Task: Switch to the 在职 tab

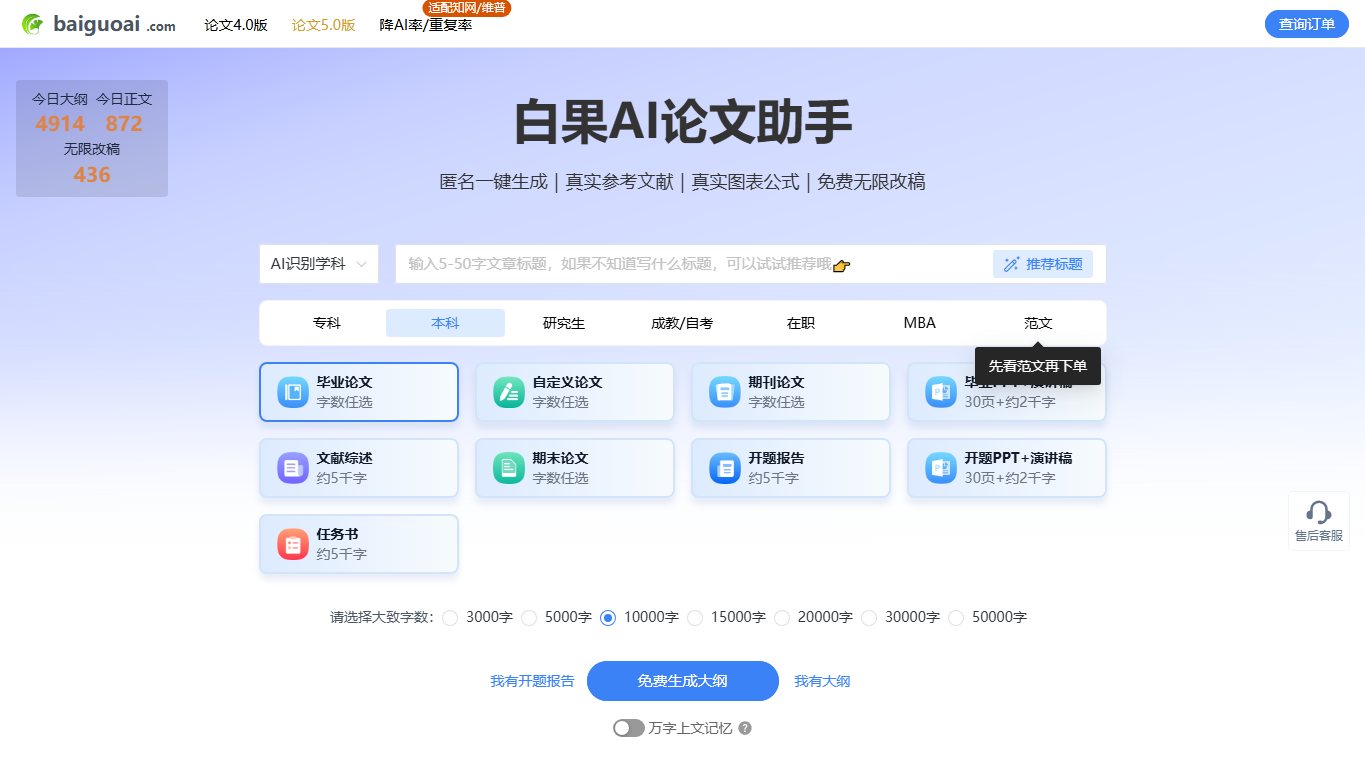Action: click(x=801, y=323)
